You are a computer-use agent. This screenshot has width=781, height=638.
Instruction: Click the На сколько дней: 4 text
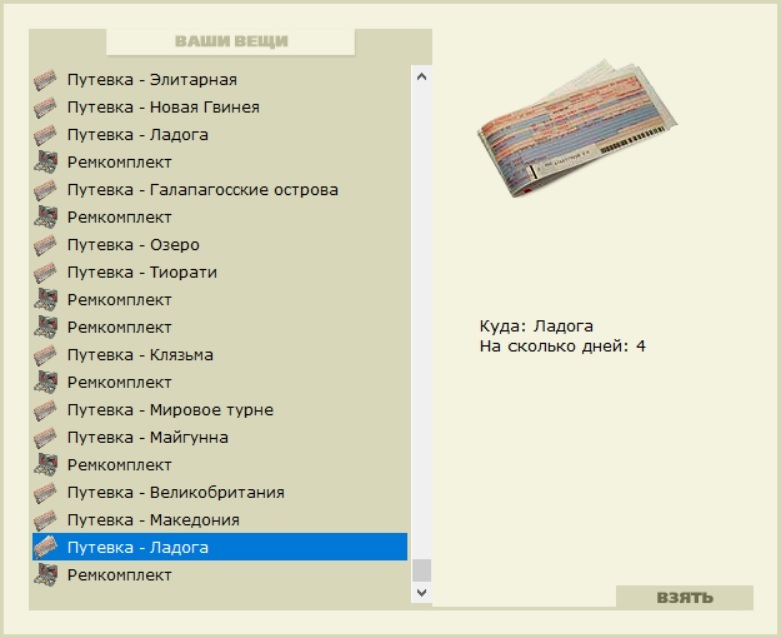coord(562,346)
